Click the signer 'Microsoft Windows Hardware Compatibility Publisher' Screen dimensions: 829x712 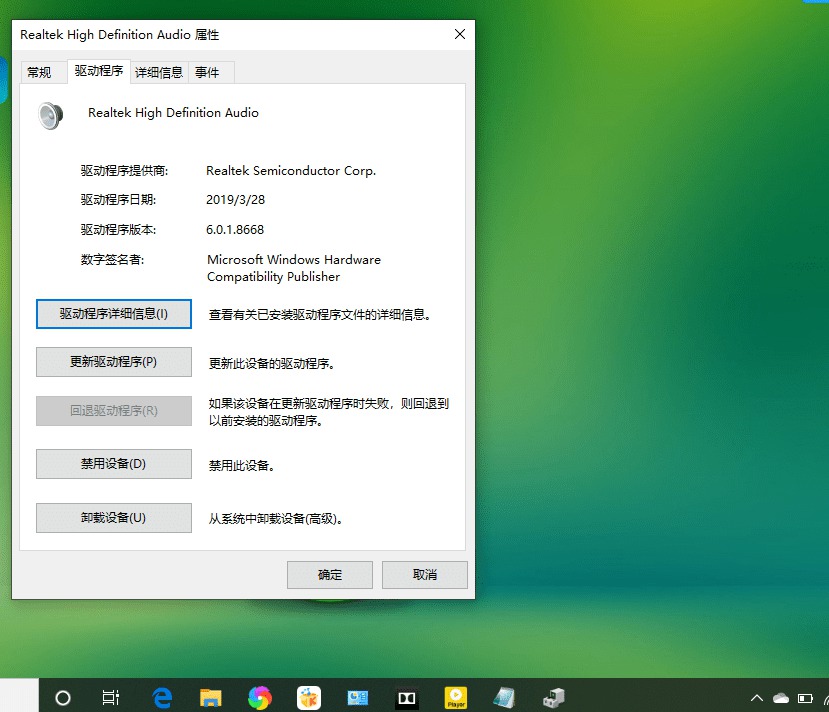[x=293, y=268]
